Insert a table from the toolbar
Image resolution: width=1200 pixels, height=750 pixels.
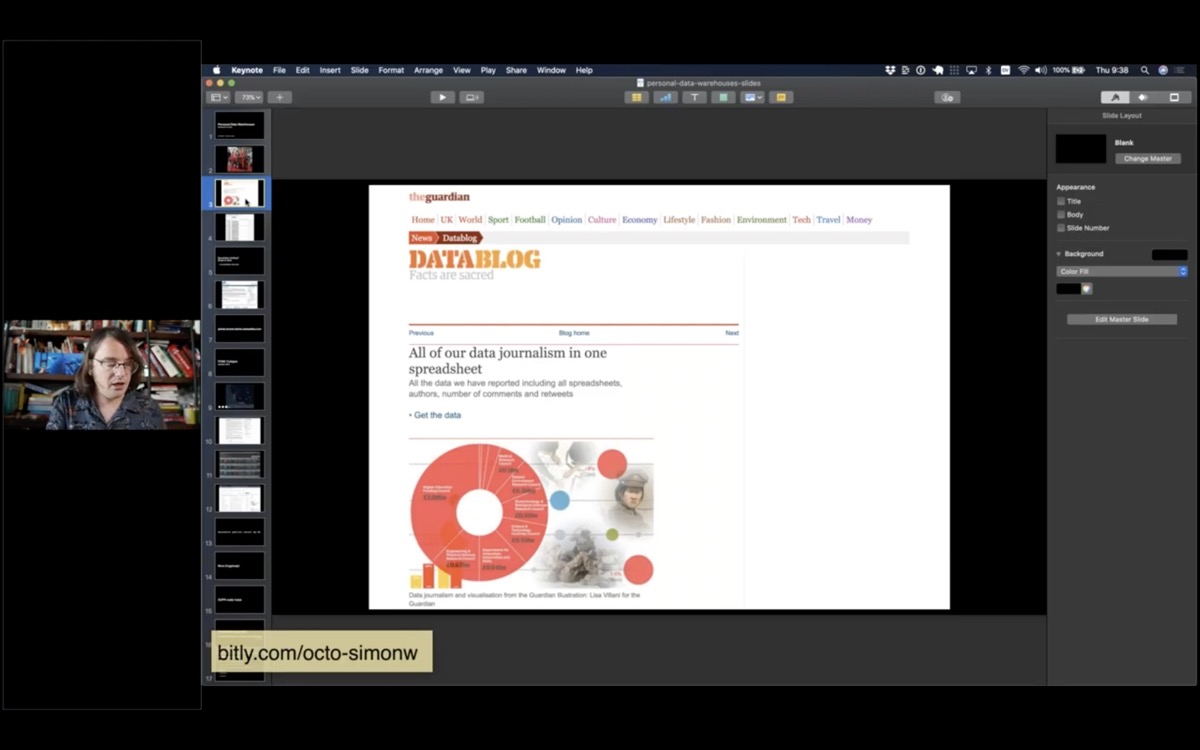[x=636, y=97]
